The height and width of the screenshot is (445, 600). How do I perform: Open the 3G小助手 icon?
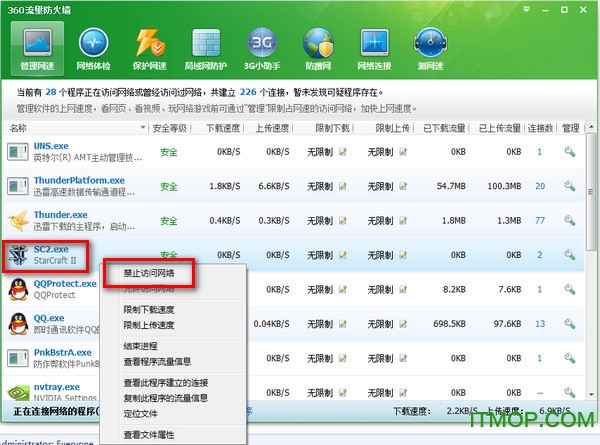pos(262,48)
